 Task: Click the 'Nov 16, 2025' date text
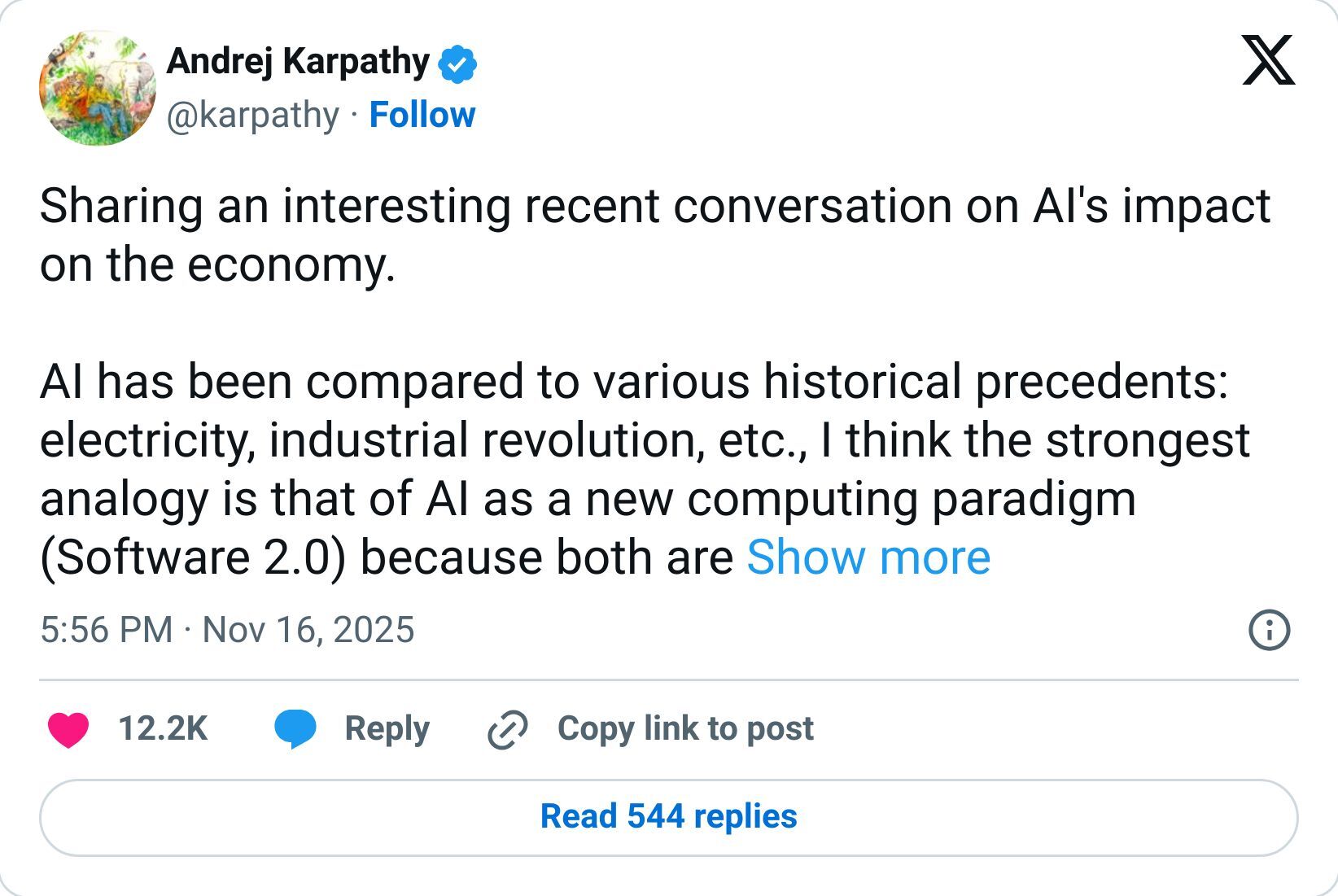(x=308, y=630)
